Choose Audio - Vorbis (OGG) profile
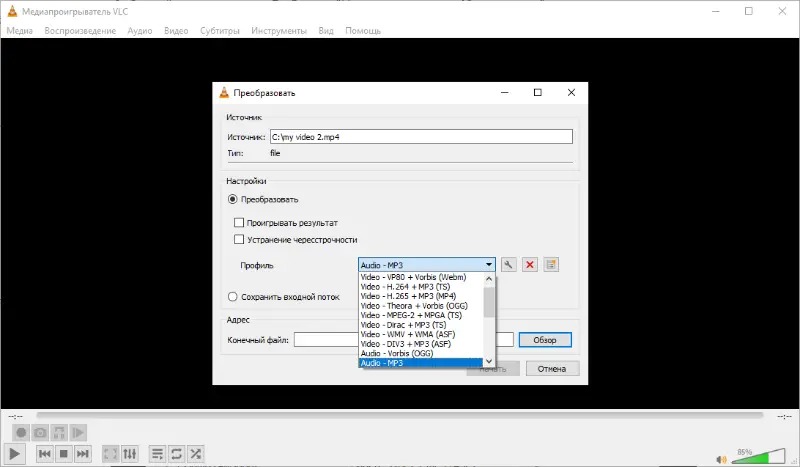 [x=420, y=353]
